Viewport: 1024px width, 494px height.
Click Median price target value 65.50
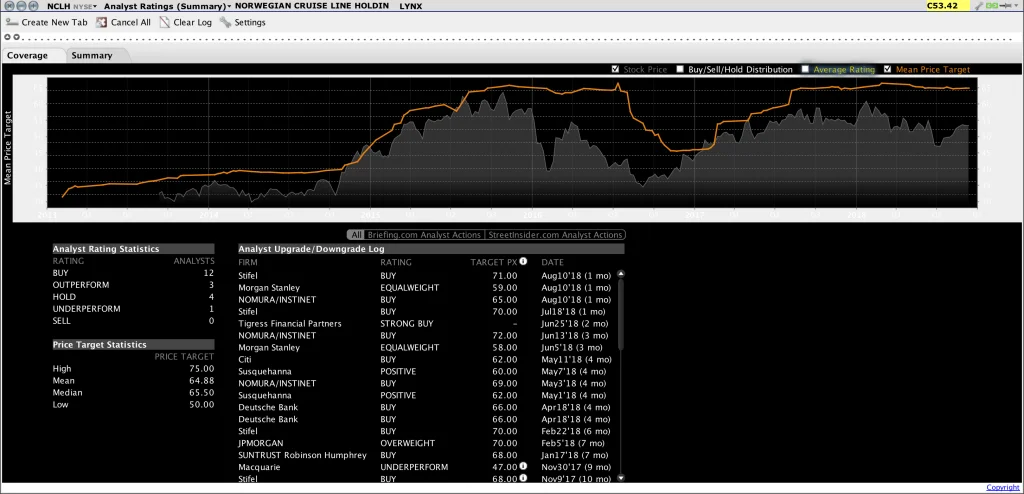coord(201,393)
